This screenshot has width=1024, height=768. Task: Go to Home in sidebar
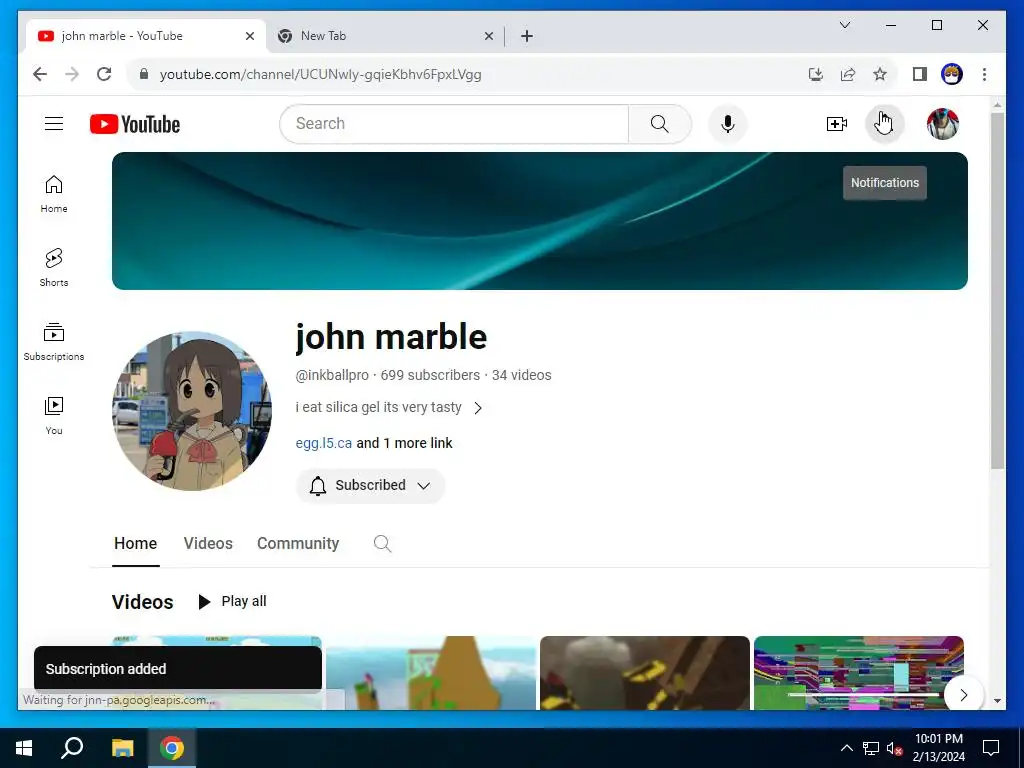click(54, 194)
